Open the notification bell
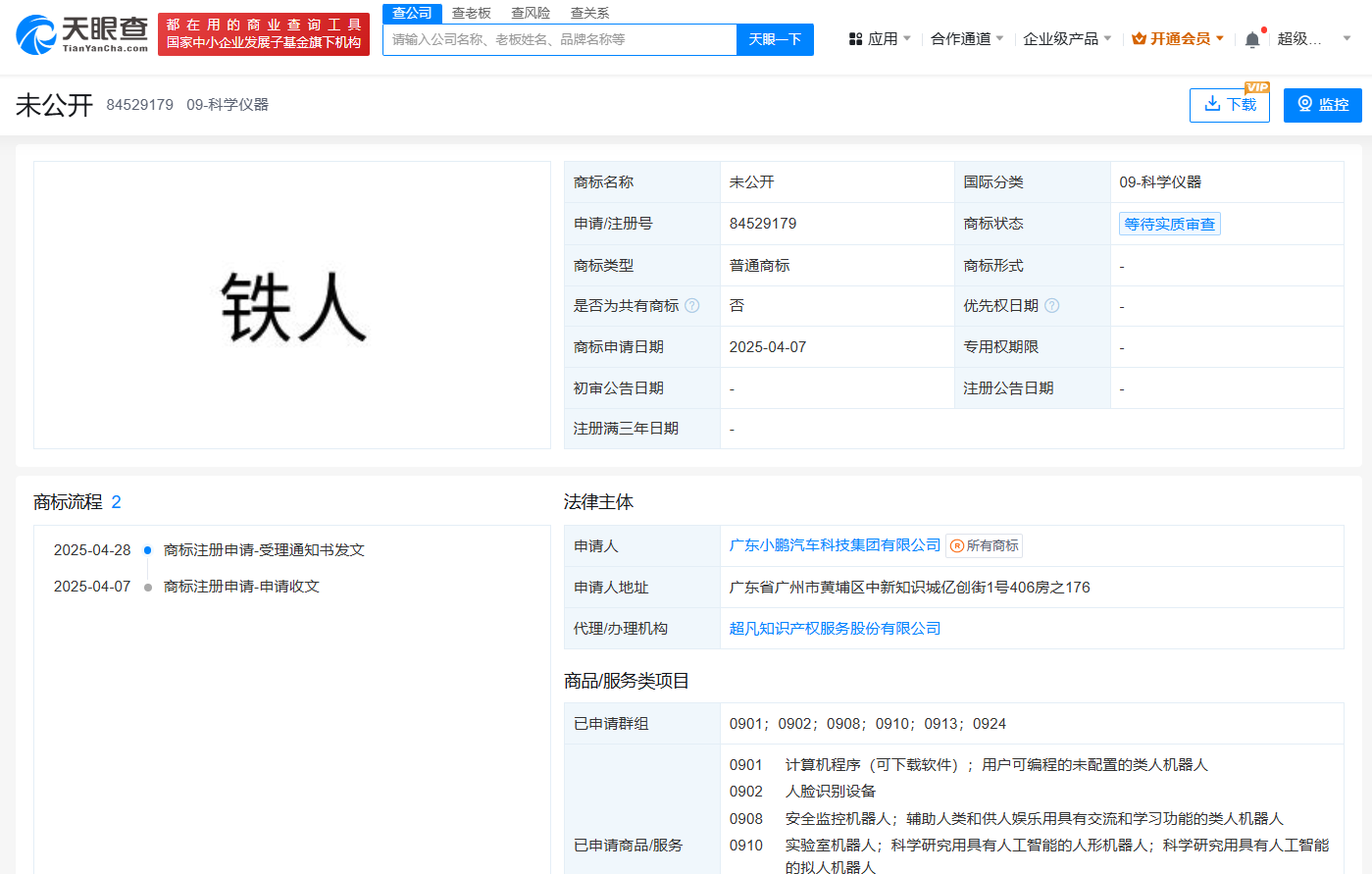 (1251, 37)
